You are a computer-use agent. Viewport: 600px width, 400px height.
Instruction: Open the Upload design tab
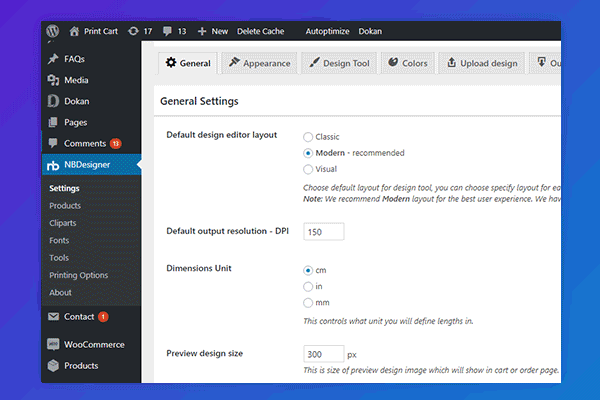pos(482,63)
